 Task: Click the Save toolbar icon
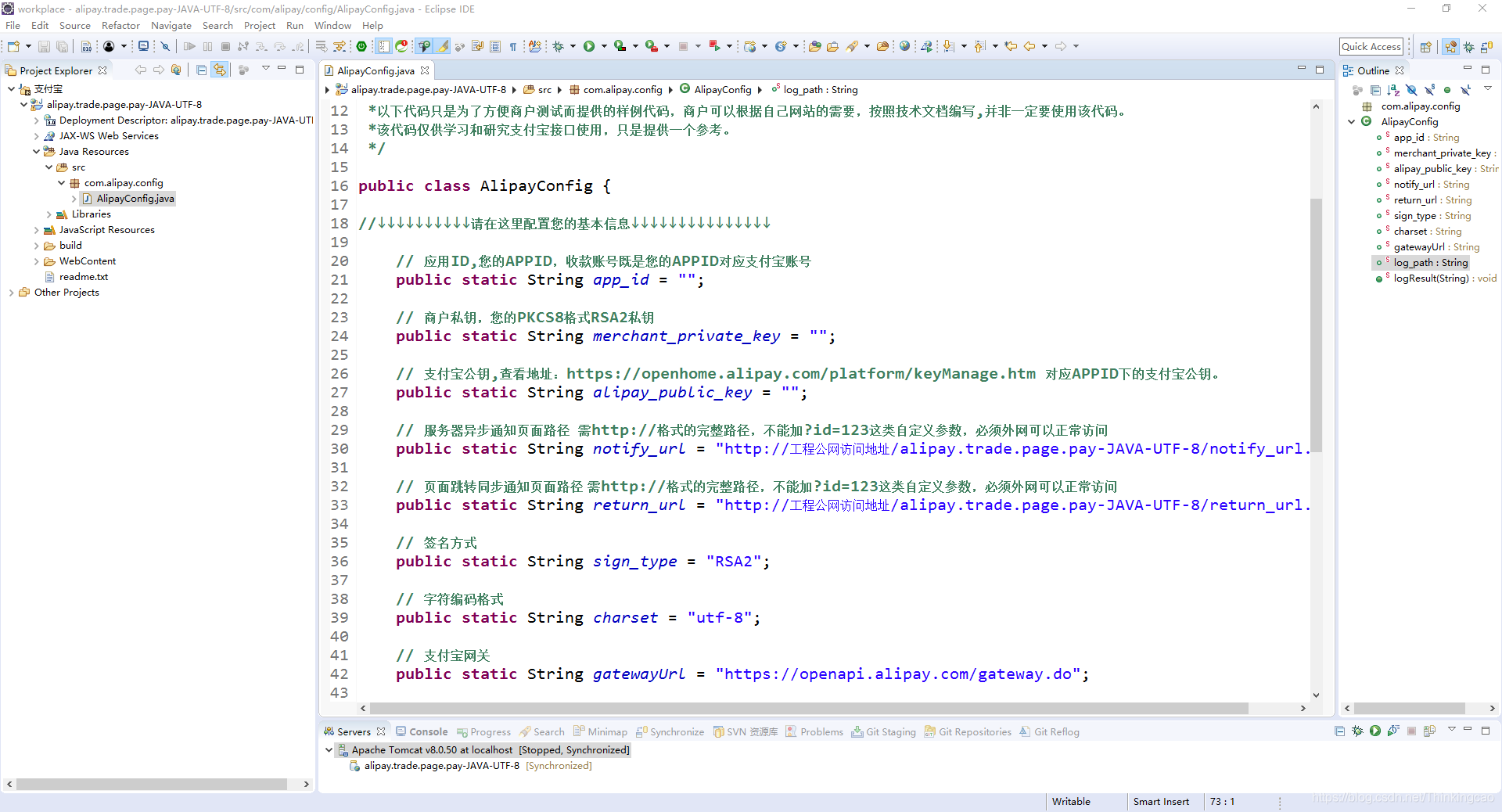tap(44, 46)
